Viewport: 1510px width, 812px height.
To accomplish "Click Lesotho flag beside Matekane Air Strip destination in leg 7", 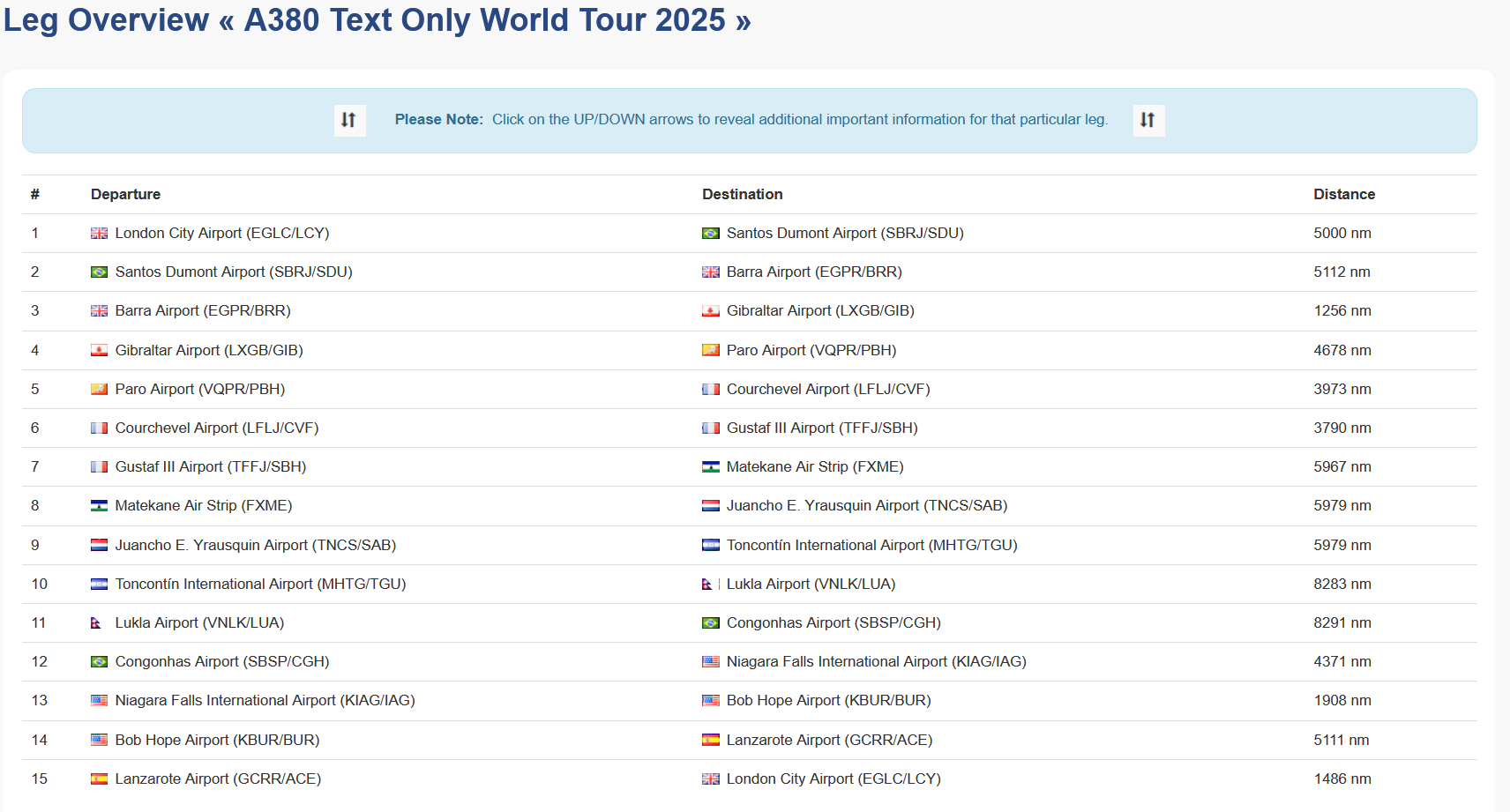I will coord(711,467).
